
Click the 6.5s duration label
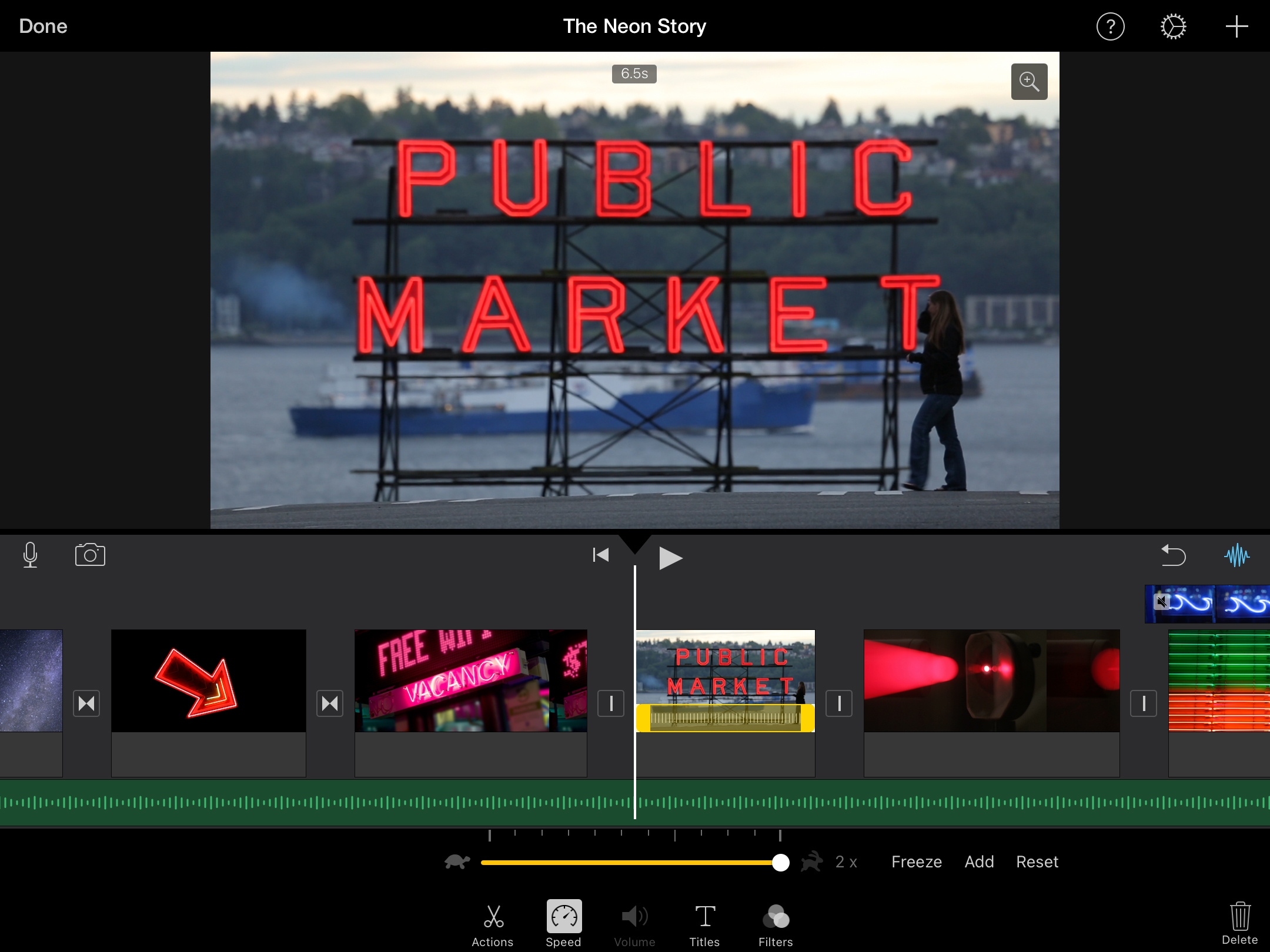tap(634, 74)
